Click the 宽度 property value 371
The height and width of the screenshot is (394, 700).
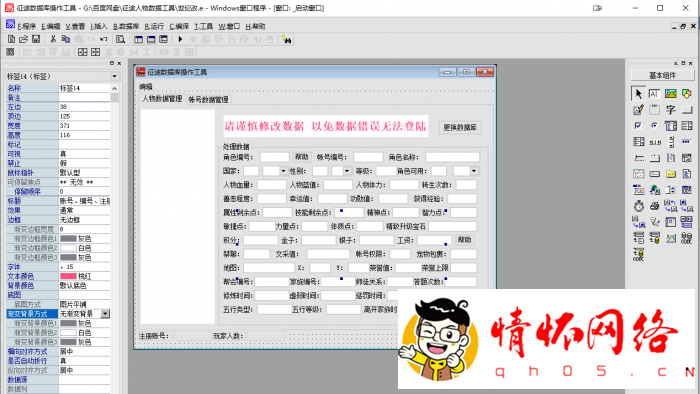point(84,126)
